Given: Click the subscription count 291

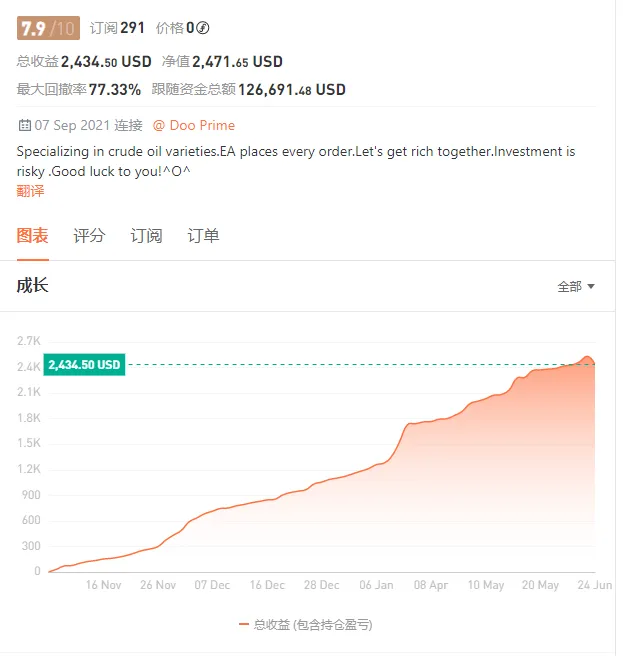Looking at the screenshot, I should pyautogui.click(x=132, y=28).
